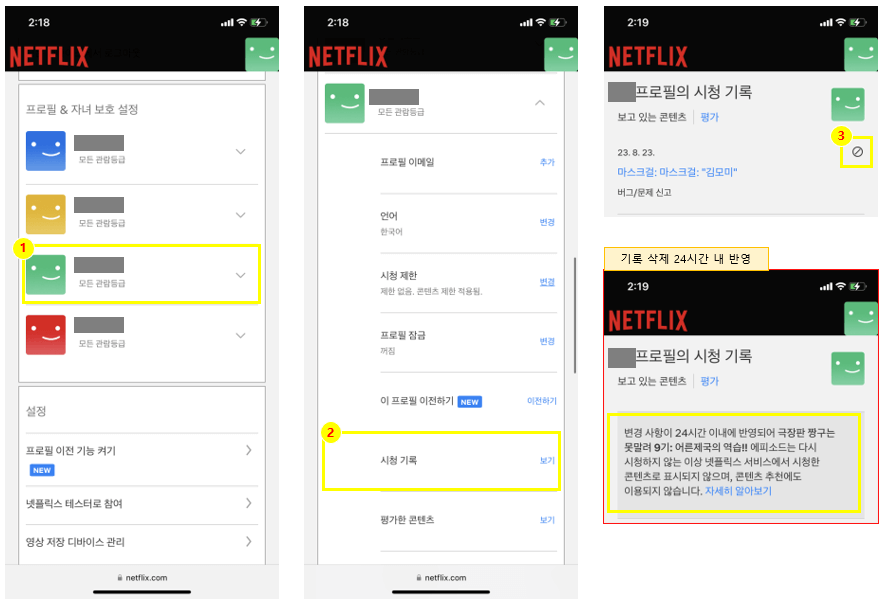Tap the netflix.com address bar on the profile settings screen
The height and width of the screenshot is (609, 886).
(441, 577)
